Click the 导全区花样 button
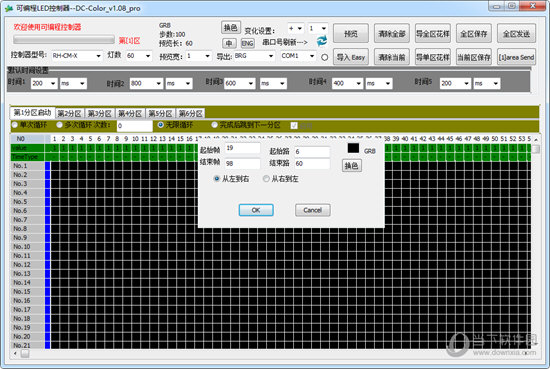 pos(433,34)
